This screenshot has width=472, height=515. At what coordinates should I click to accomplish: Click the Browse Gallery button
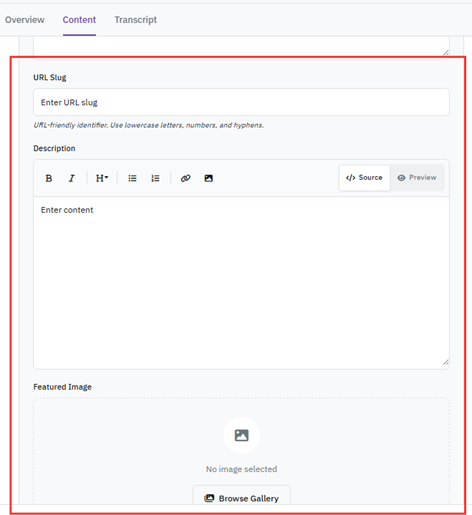click(x=242, y=498)
